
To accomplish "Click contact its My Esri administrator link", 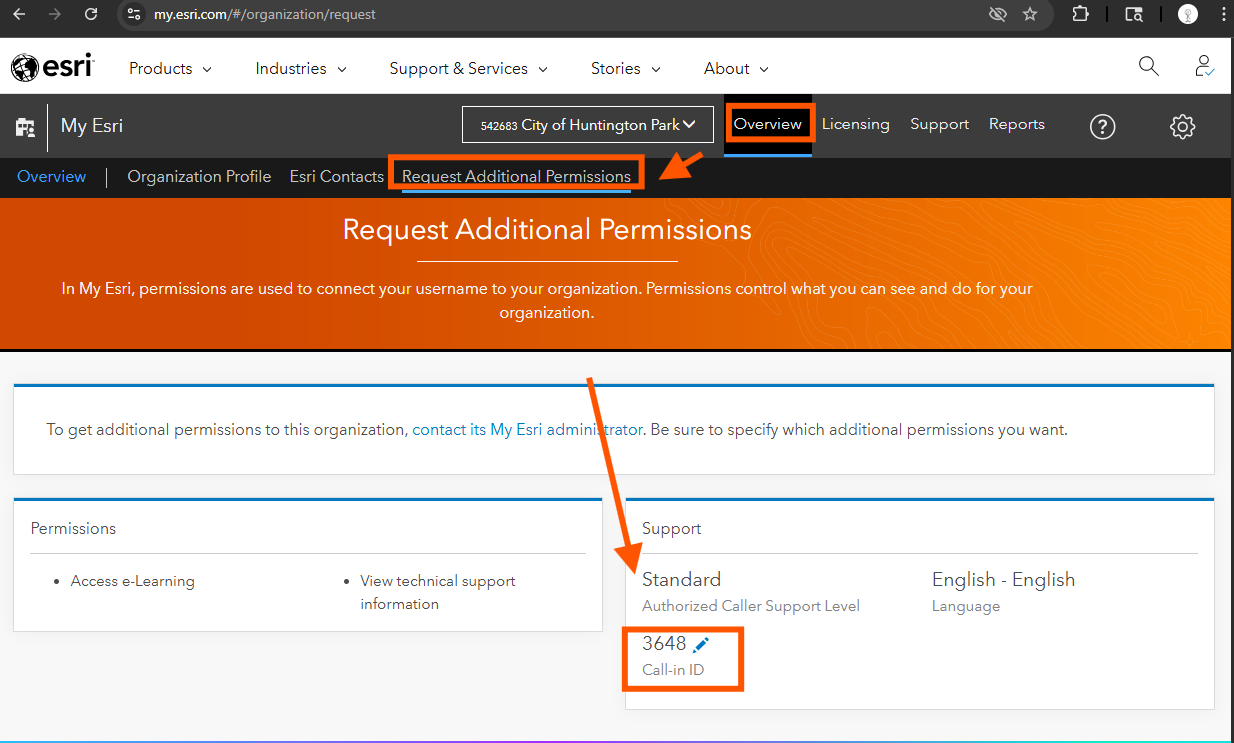I will (x=528, y=429).
